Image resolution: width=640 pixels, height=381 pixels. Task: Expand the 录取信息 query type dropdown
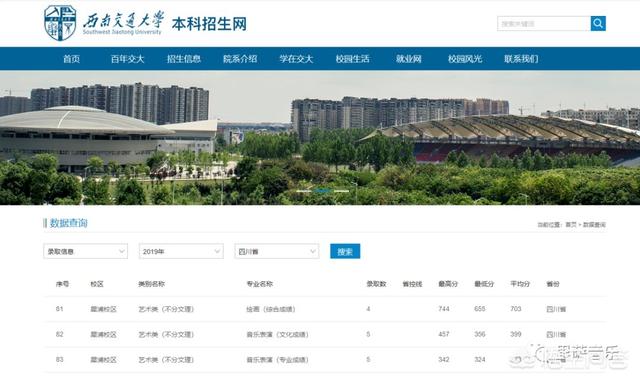tap(85, 251)
